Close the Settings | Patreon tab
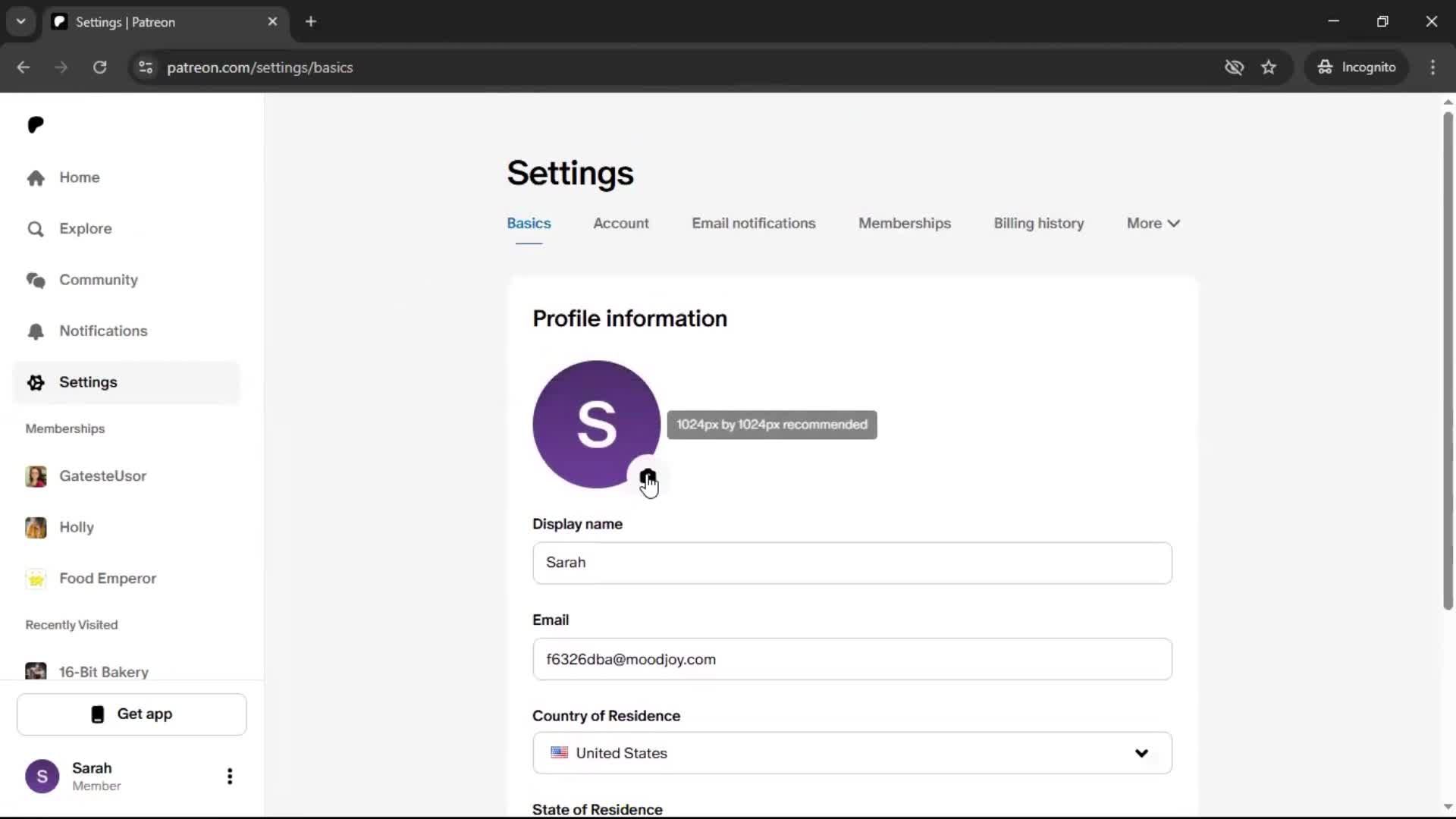 [273, 22]
